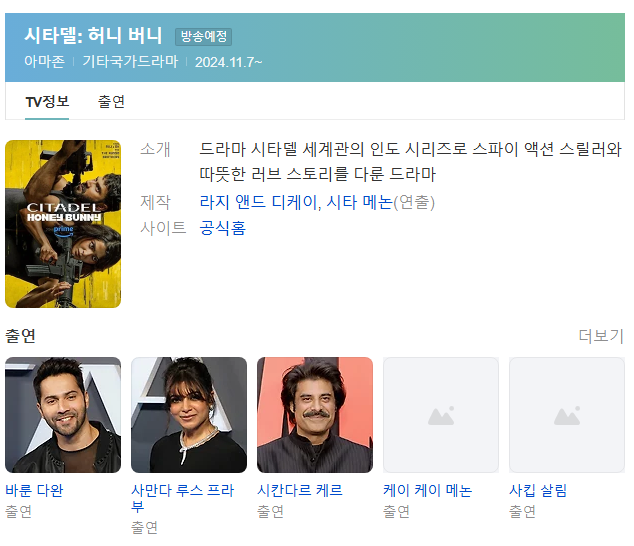The height and width of the screenshot is (546, 634).
Task: Click the 케이 케이 메논 name link
Action: pyautogui.click(x=427, y=490)
